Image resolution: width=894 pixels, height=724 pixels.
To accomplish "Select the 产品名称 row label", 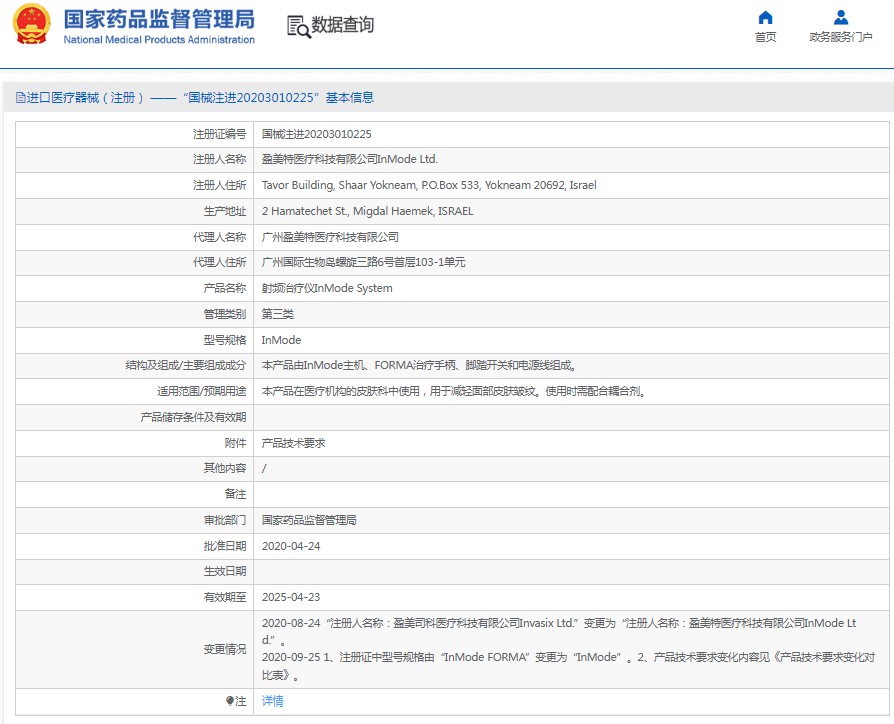I will (225, 288).
